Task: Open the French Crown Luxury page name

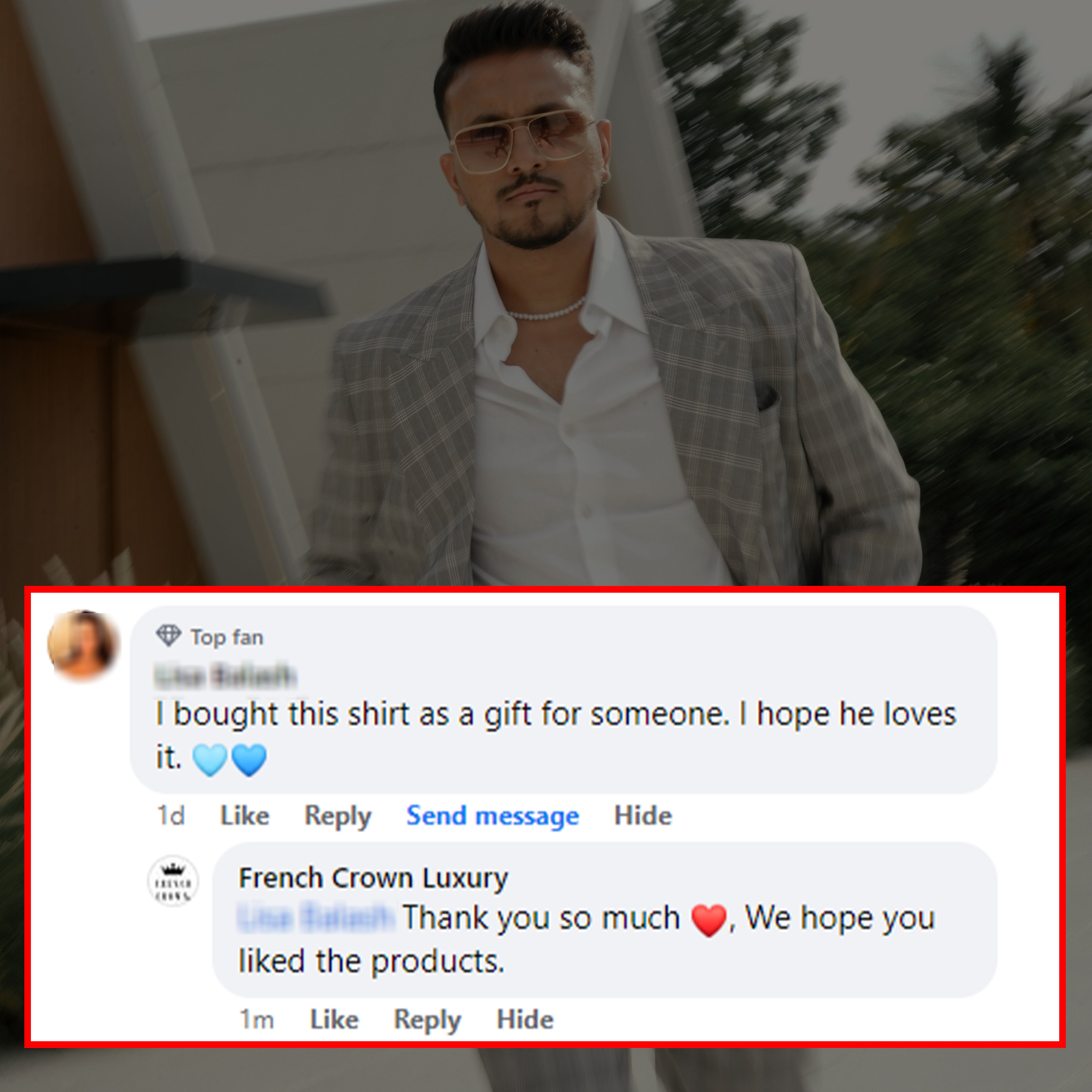Action: [373, 878]
